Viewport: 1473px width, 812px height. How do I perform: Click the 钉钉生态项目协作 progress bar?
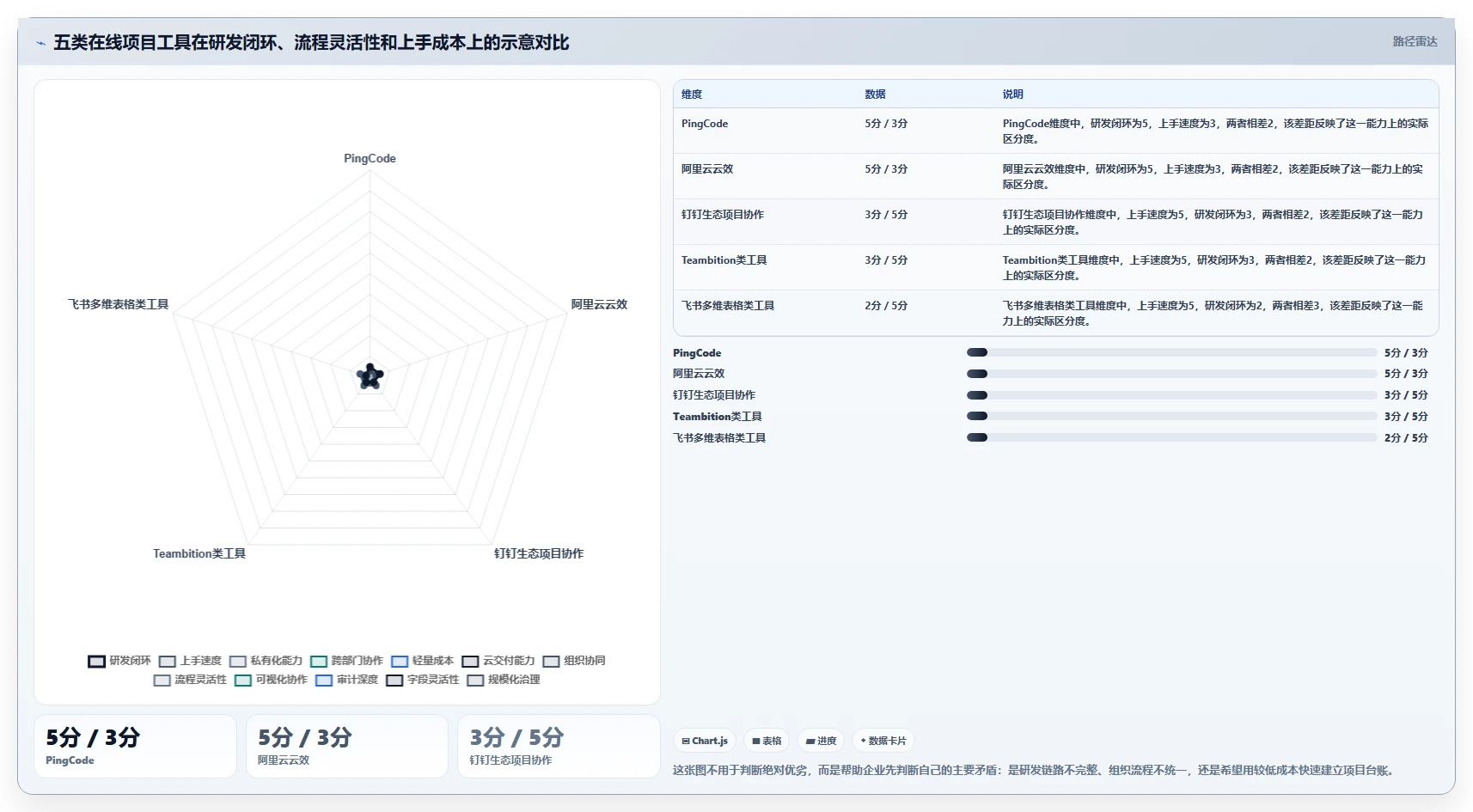(x=1171, y=395)
